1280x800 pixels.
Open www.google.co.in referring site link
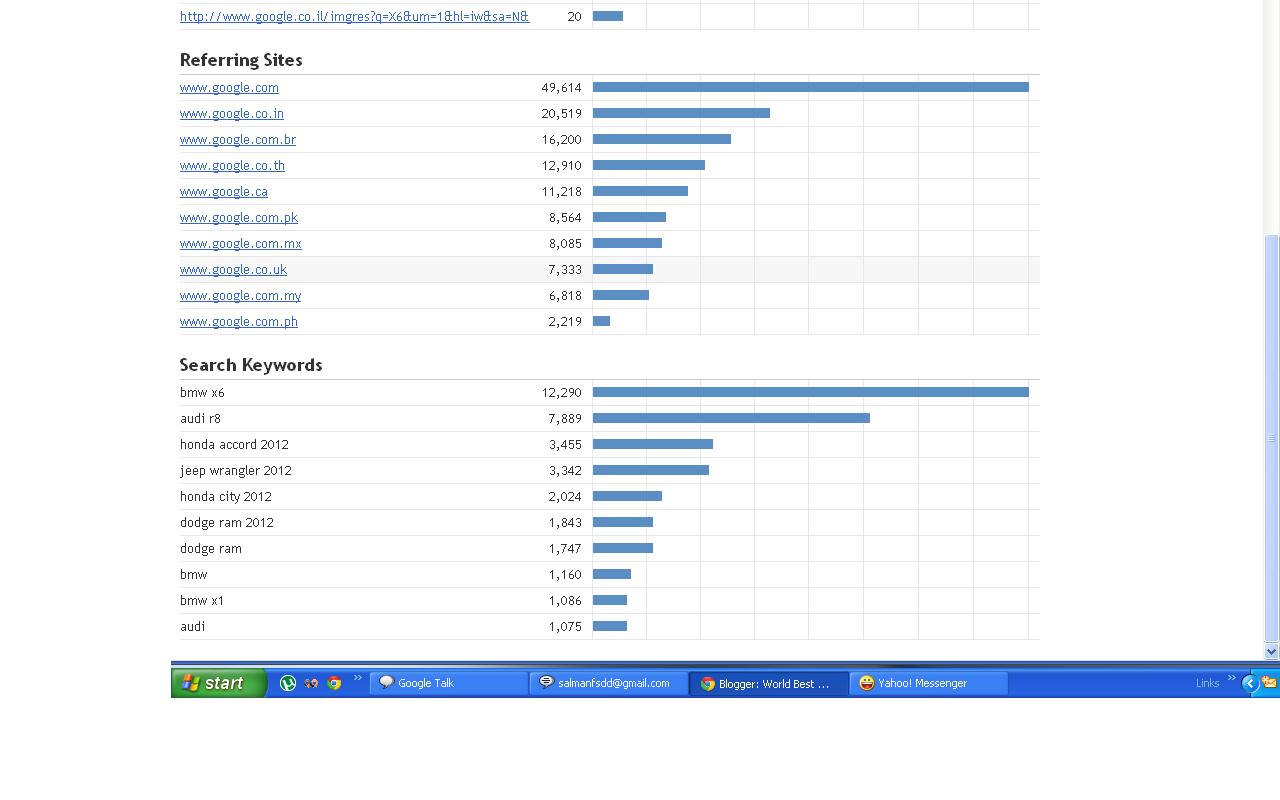232,114
